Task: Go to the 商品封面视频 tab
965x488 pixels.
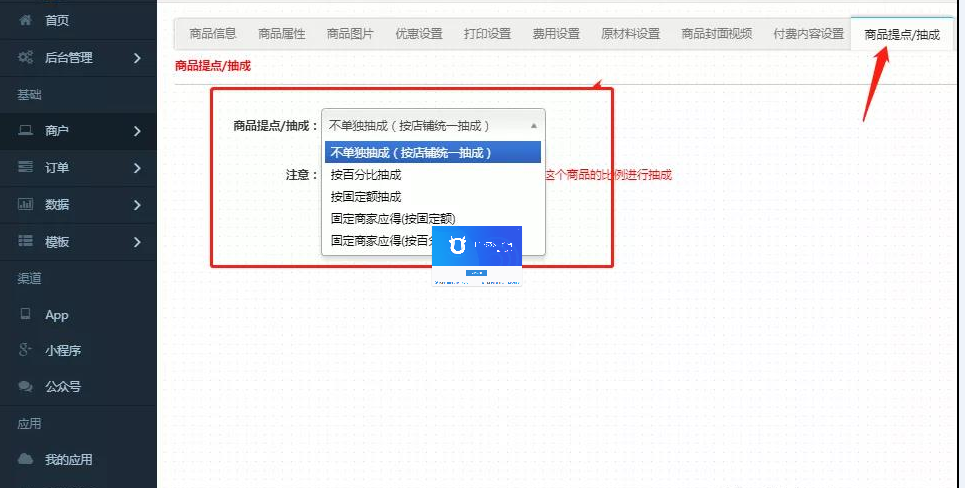Action: point(717,34)
